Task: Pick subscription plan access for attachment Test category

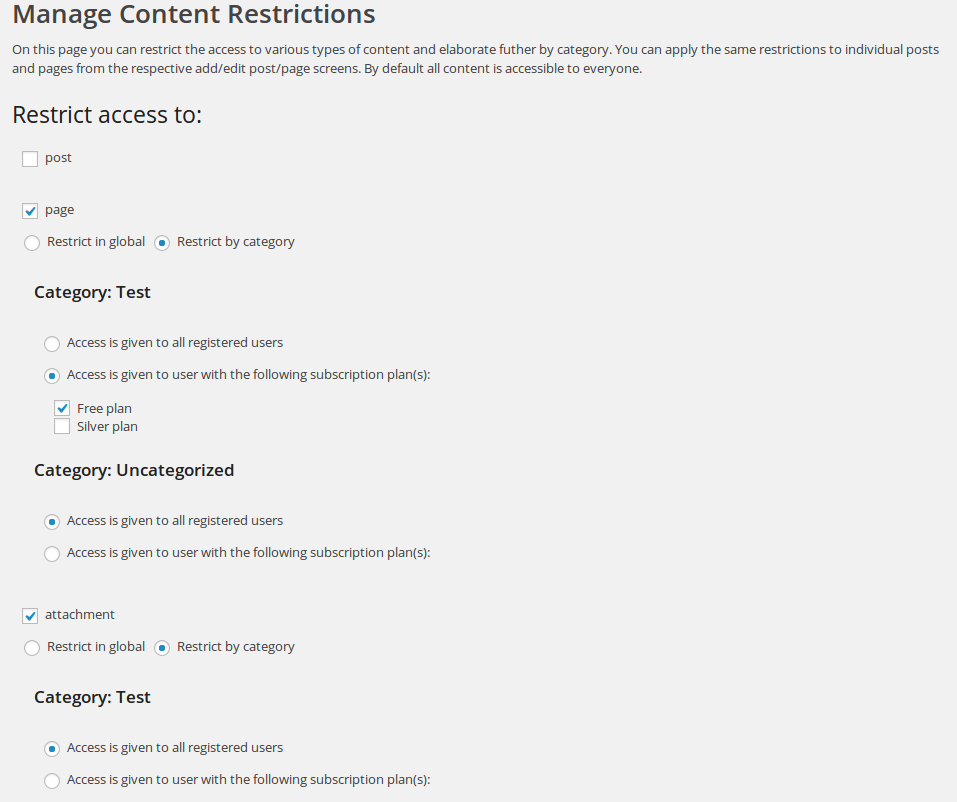Action: click(52, 781)
